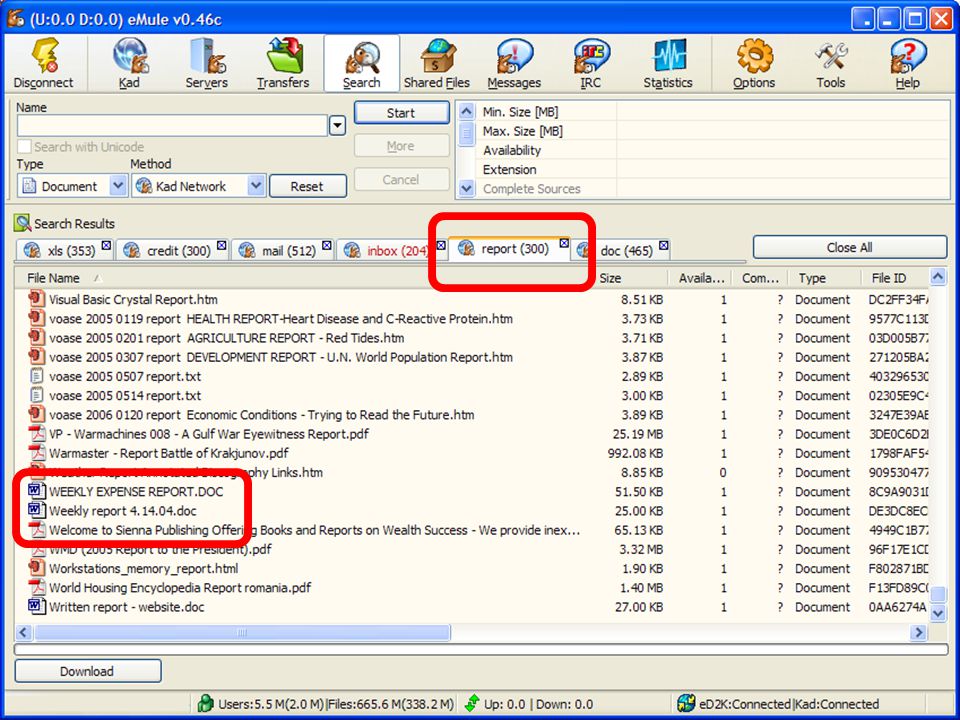This screenshot has width=960, height=720.
Task: Click the horizontal scrollbar thumb in results
Action: point(242,632)
